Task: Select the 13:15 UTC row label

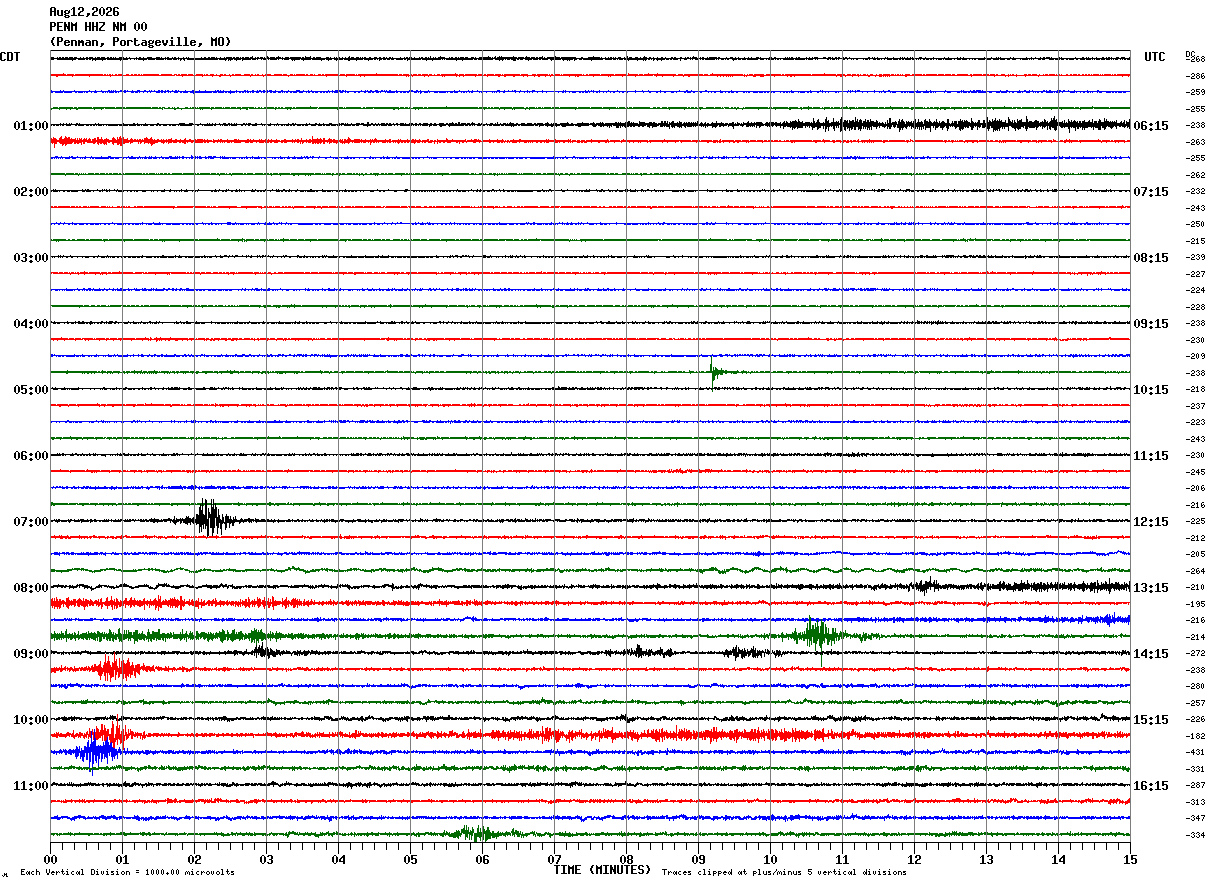Action: (x=1151, y=588)
